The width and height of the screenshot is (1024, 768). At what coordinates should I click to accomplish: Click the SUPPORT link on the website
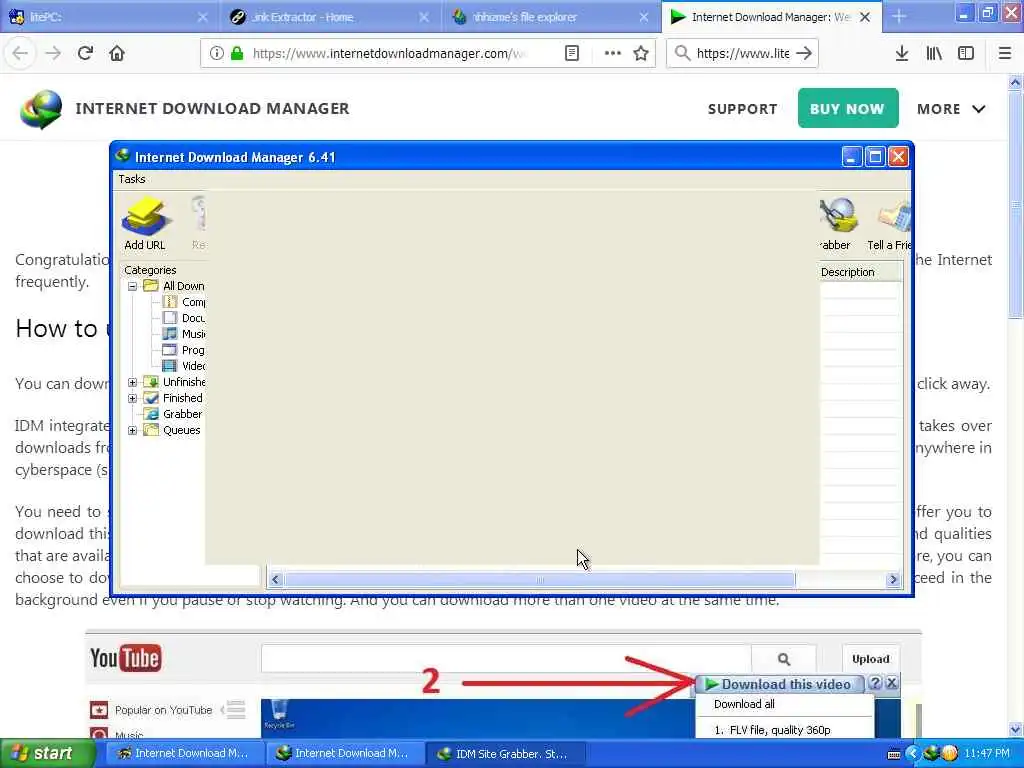click(x=743, y=109)
